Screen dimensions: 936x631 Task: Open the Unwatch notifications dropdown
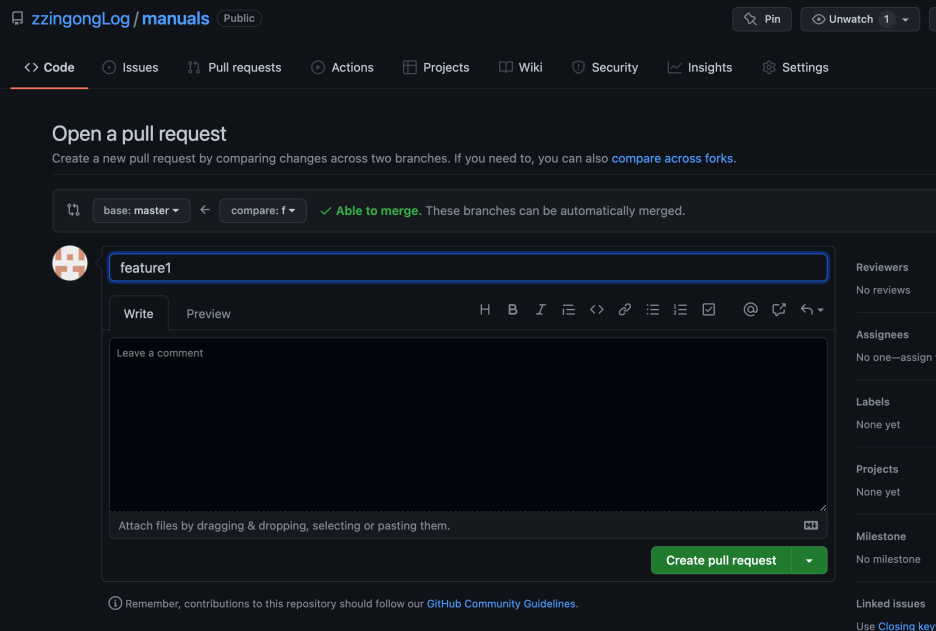pos(860,19)
